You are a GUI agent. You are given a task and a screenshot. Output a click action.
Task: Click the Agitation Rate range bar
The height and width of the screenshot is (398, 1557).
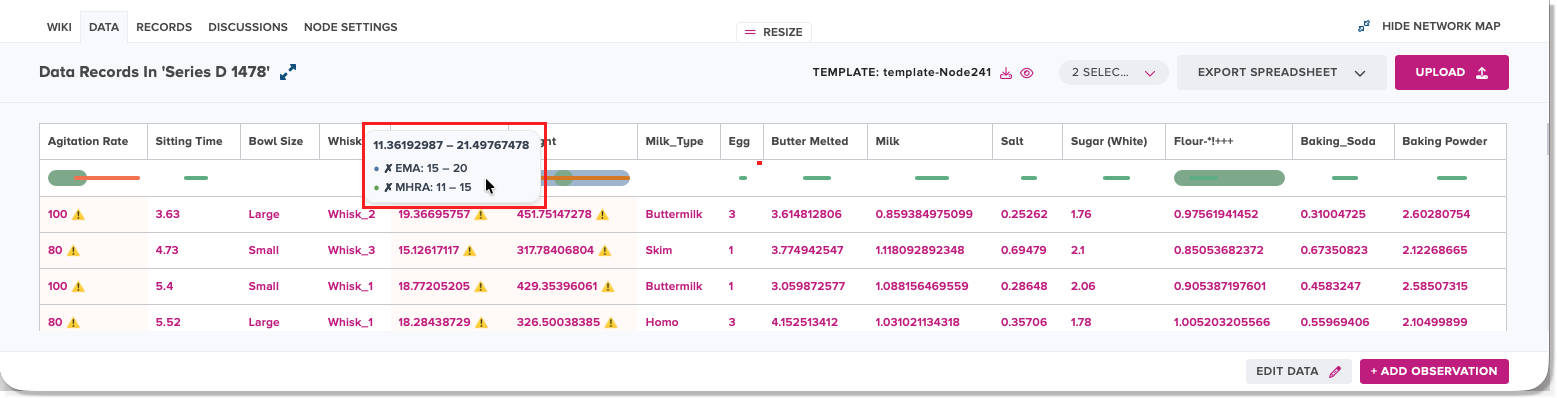[x=94, y=178]
